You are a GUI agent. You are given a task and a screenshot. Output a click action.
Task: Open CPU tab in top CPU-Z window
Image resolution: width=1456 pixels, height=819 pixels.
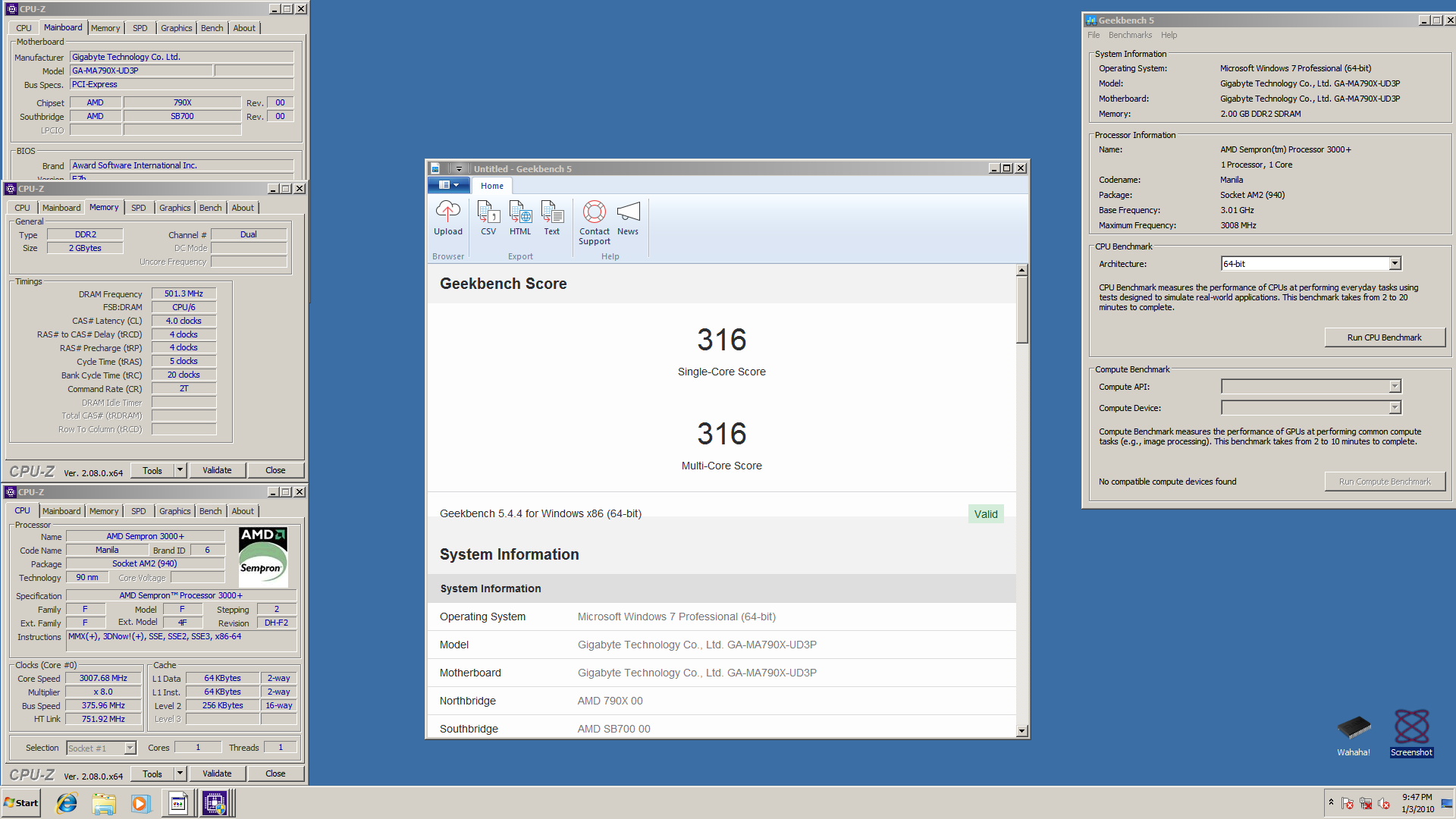click(x=24, y=28)
